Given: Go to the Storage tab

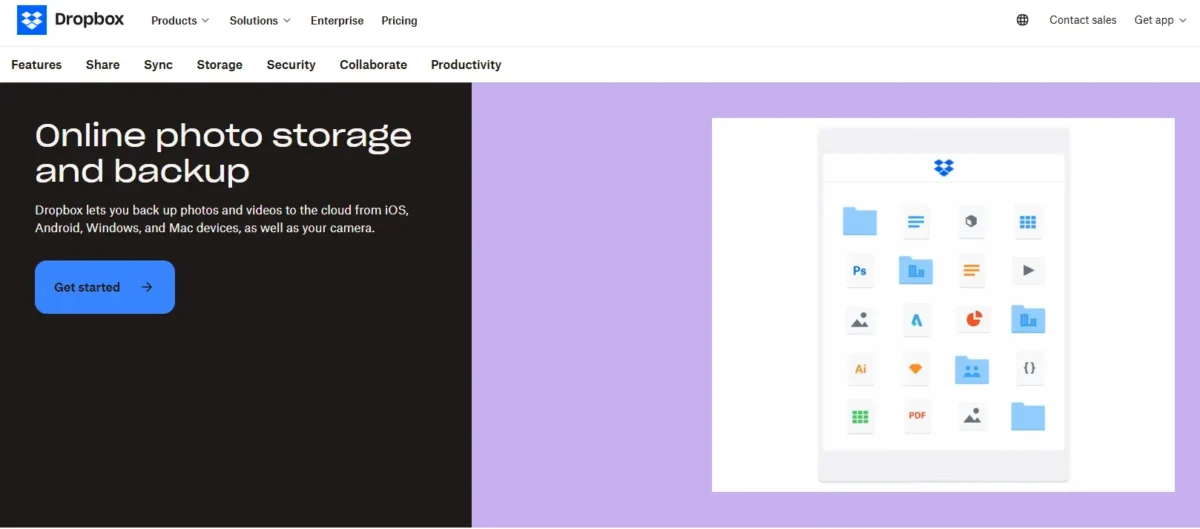Looking at the screenshot, I should pos(219,64).
